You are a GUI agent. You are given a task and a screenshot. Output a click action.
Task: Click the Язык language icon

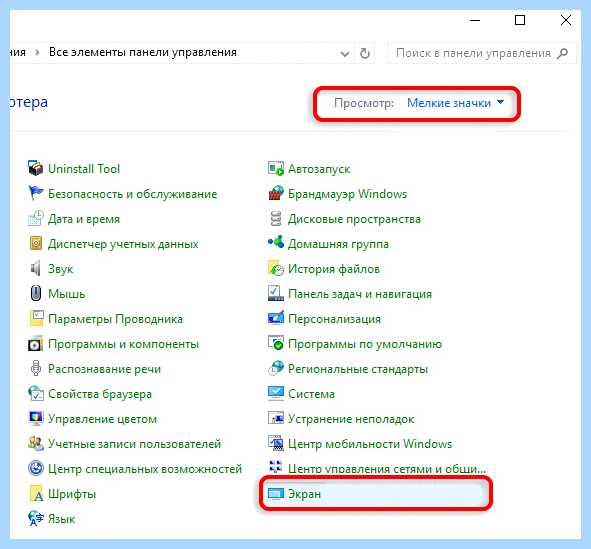[36, 518]
